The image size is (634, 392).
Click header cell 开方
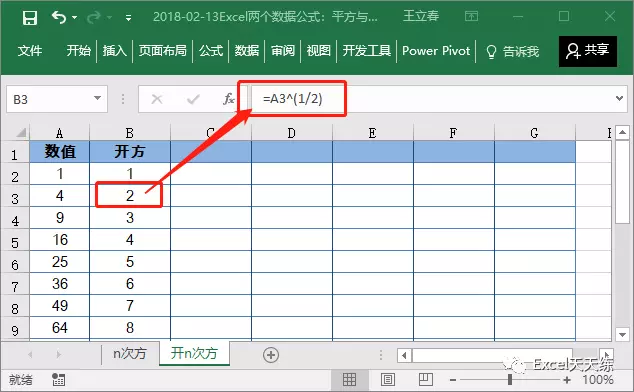tap(130, 152)
